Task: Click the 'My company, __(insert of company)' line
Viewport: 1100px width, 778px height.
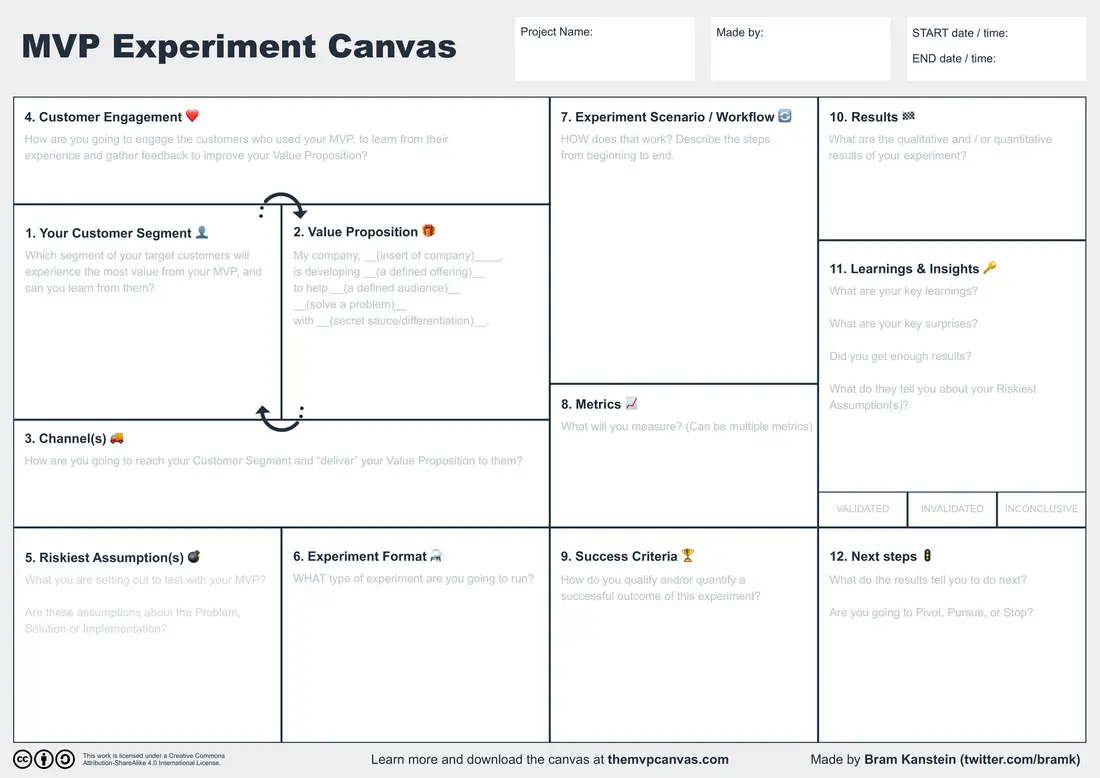Action: pyautogui.click(x=398, y=255)
